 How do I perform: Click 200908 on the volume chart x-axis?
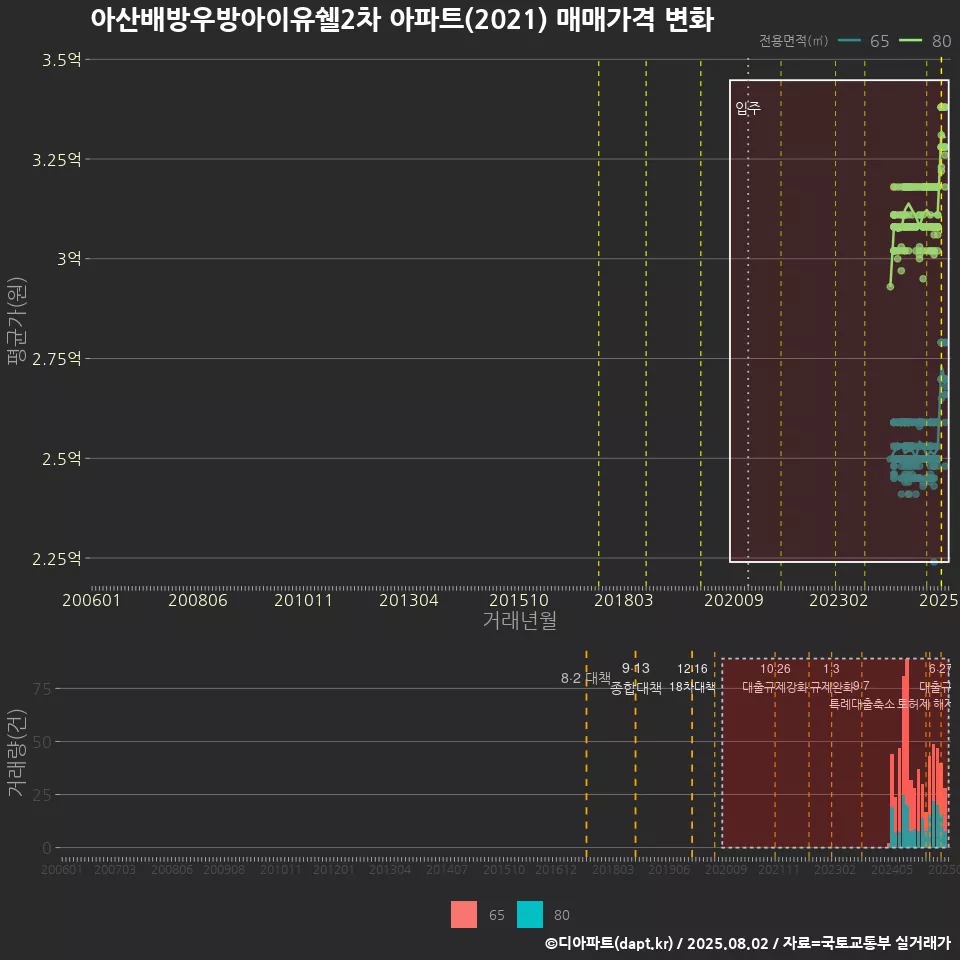224,870
